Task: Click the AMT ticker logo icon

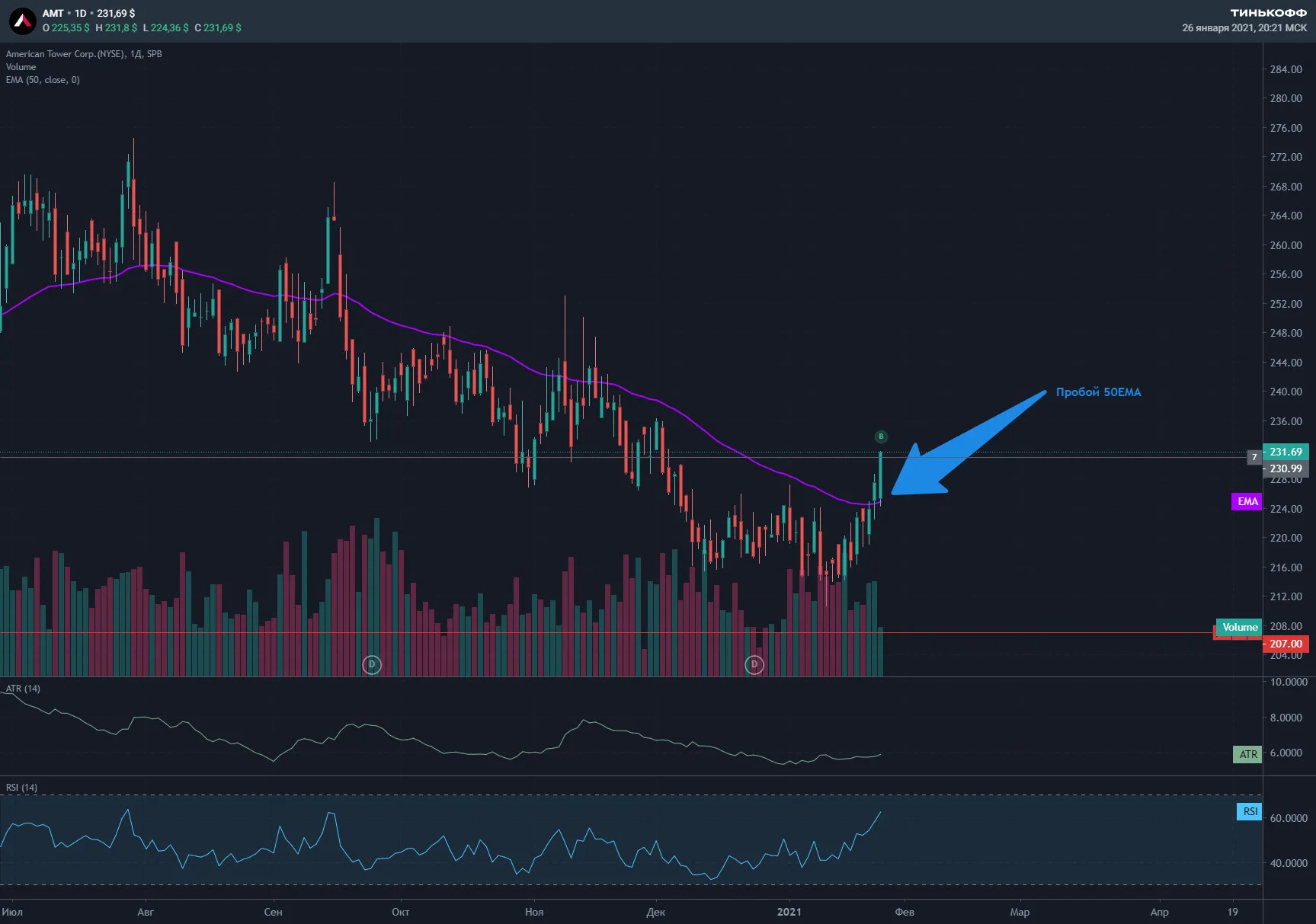Action: pos(23,21)
